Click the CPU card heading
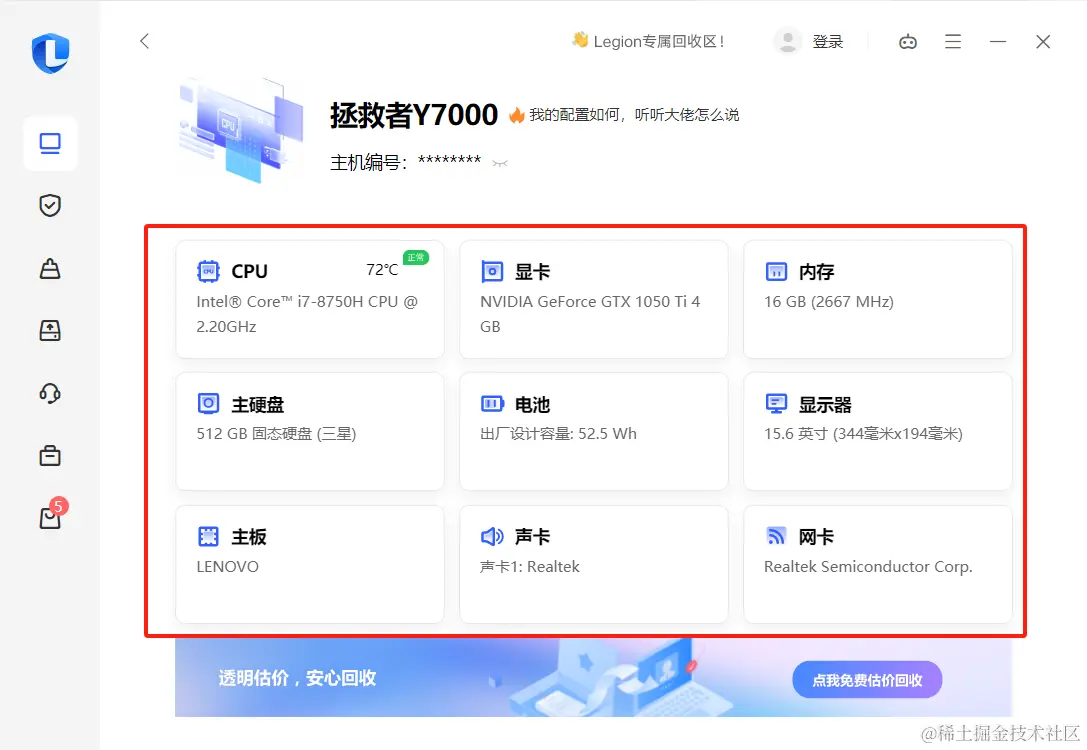Image resolution: width=1087 pixels, height=750 pixels. (250, 271)
